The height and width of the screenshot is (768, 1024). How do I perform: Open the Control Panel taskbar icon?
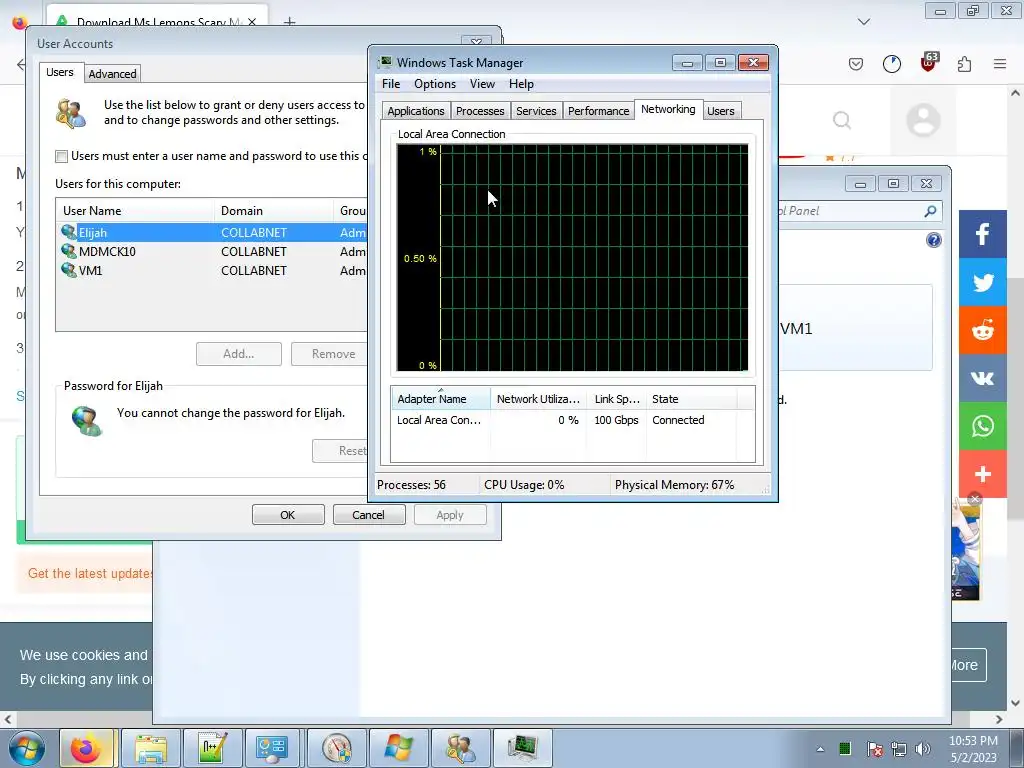click(x=271, y=748)
